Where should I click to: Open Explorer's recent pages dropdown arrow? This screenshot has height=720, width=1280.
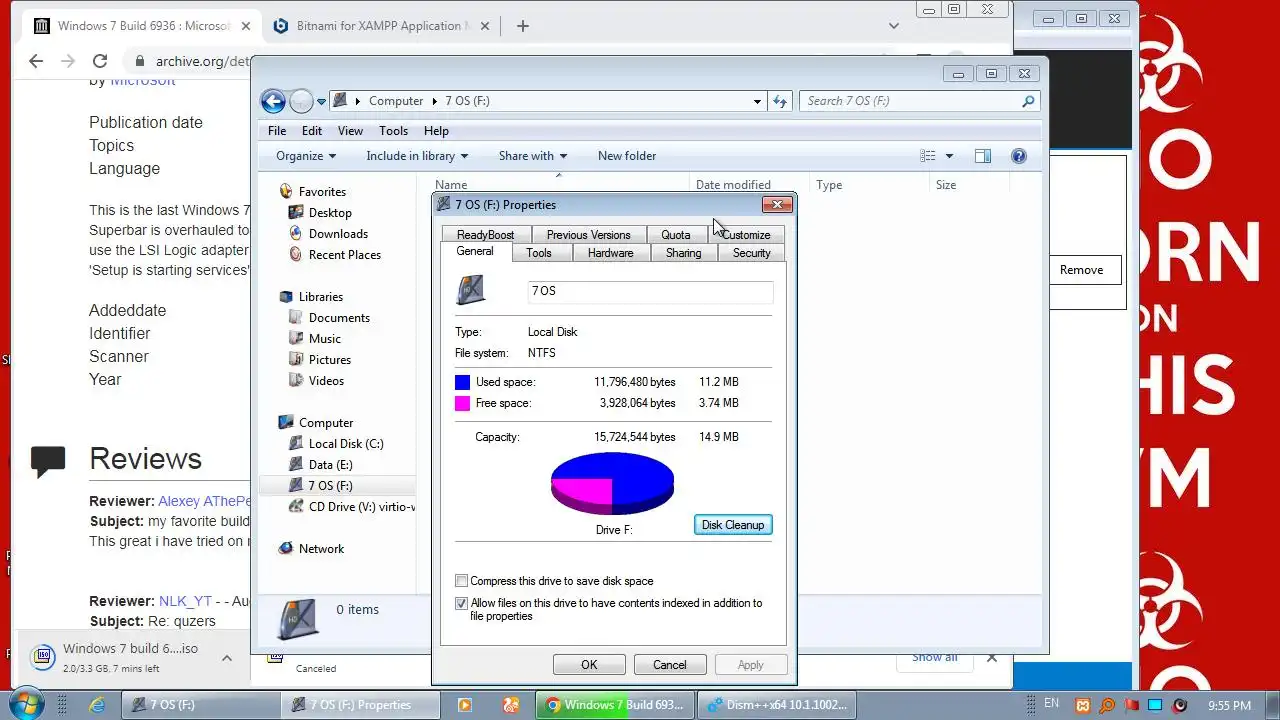click(x=321, y=101)
